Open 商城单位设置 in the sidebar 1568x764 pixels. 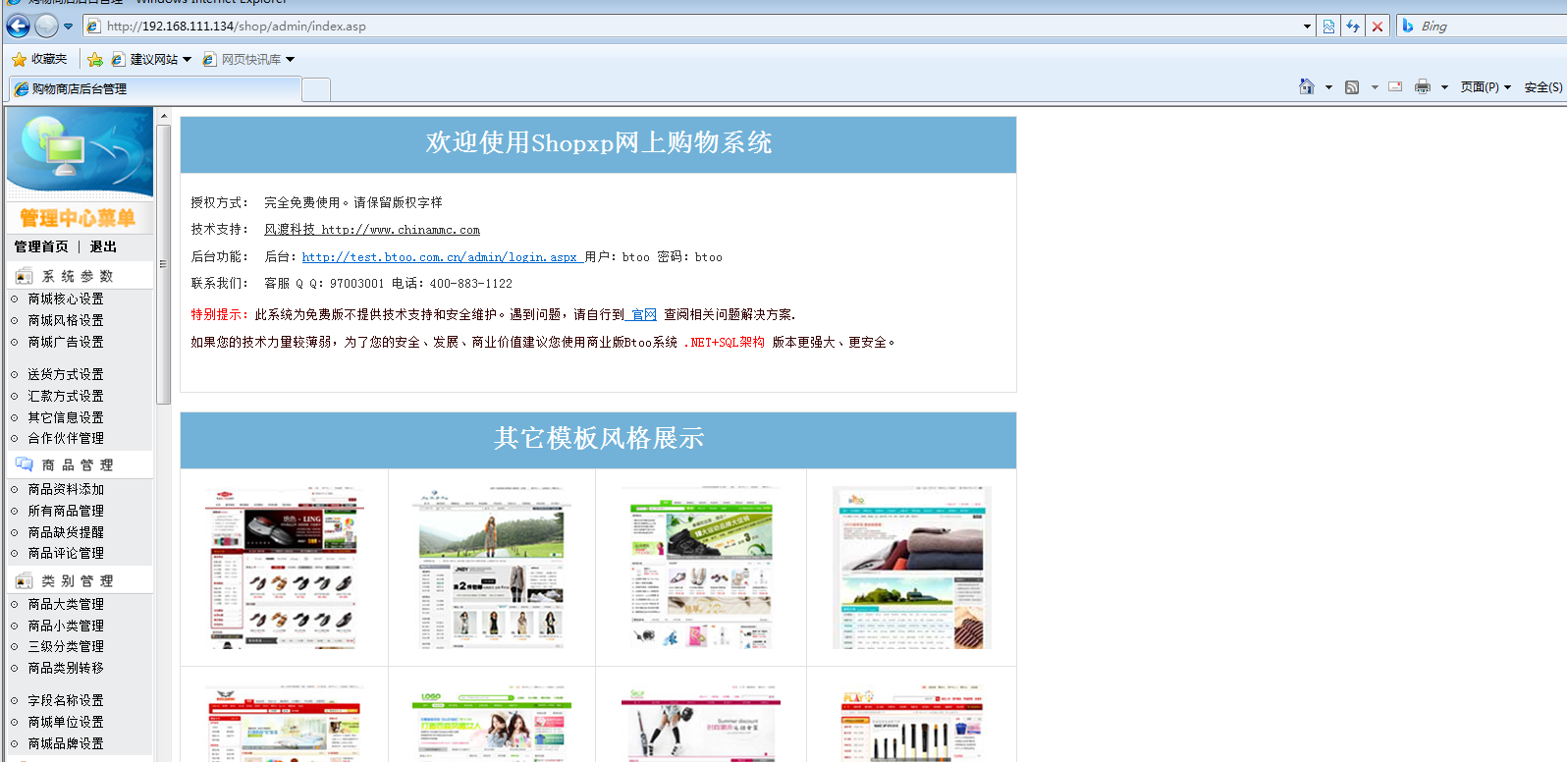(66, 722)
